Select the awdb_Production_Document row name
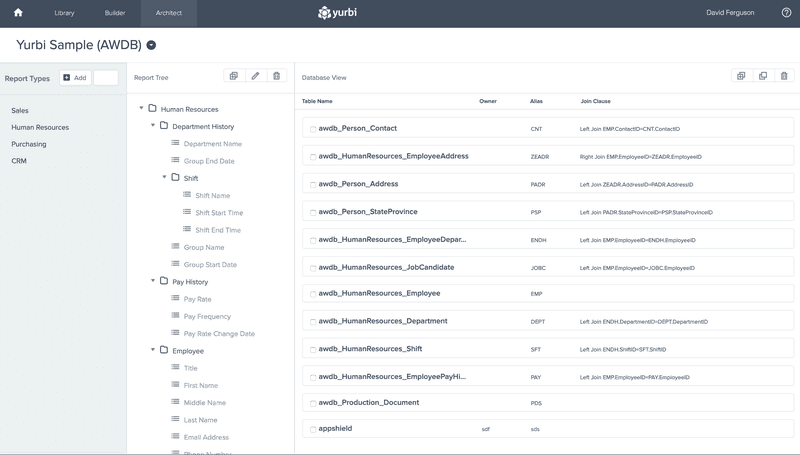Image resolution: width=800 pixels, height=455 pixels. tap(369, 402)
